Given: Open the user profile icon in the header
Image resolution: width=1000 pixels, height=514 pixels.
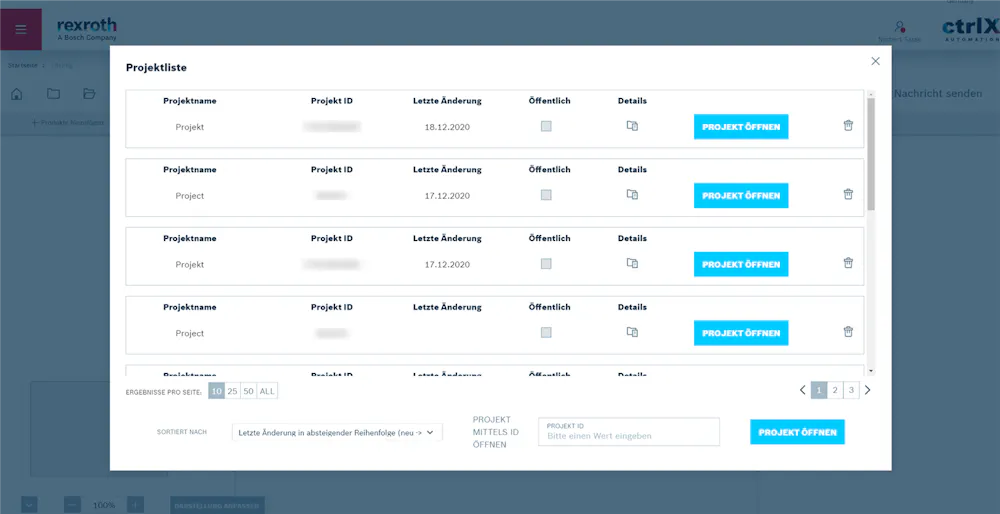Looking at the screenshot, I should click(899, 27).
